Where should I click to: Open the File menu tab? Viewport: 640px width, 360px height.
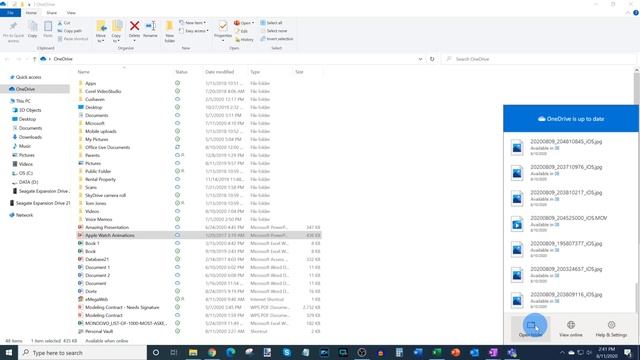10,13
